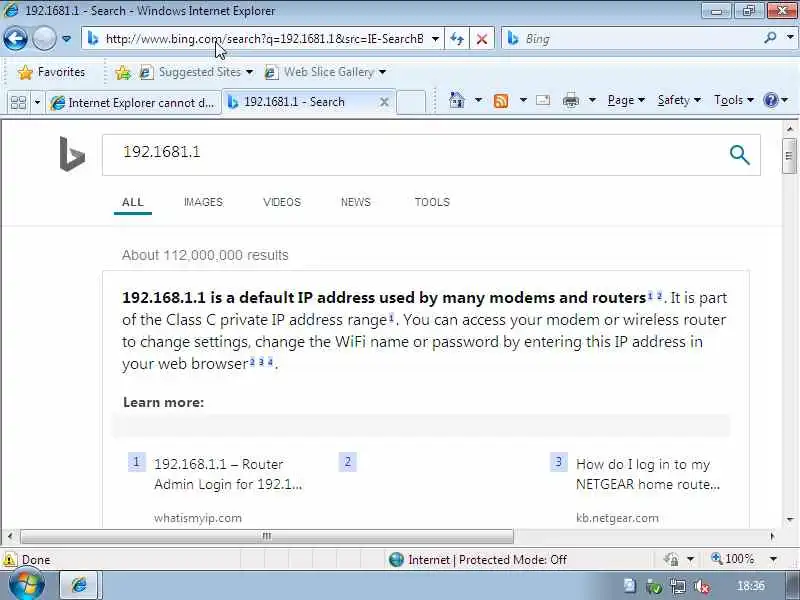This screenshot has height=600, width=800.
Task: Open the Windows Start orb
Action: coord(27,585)
